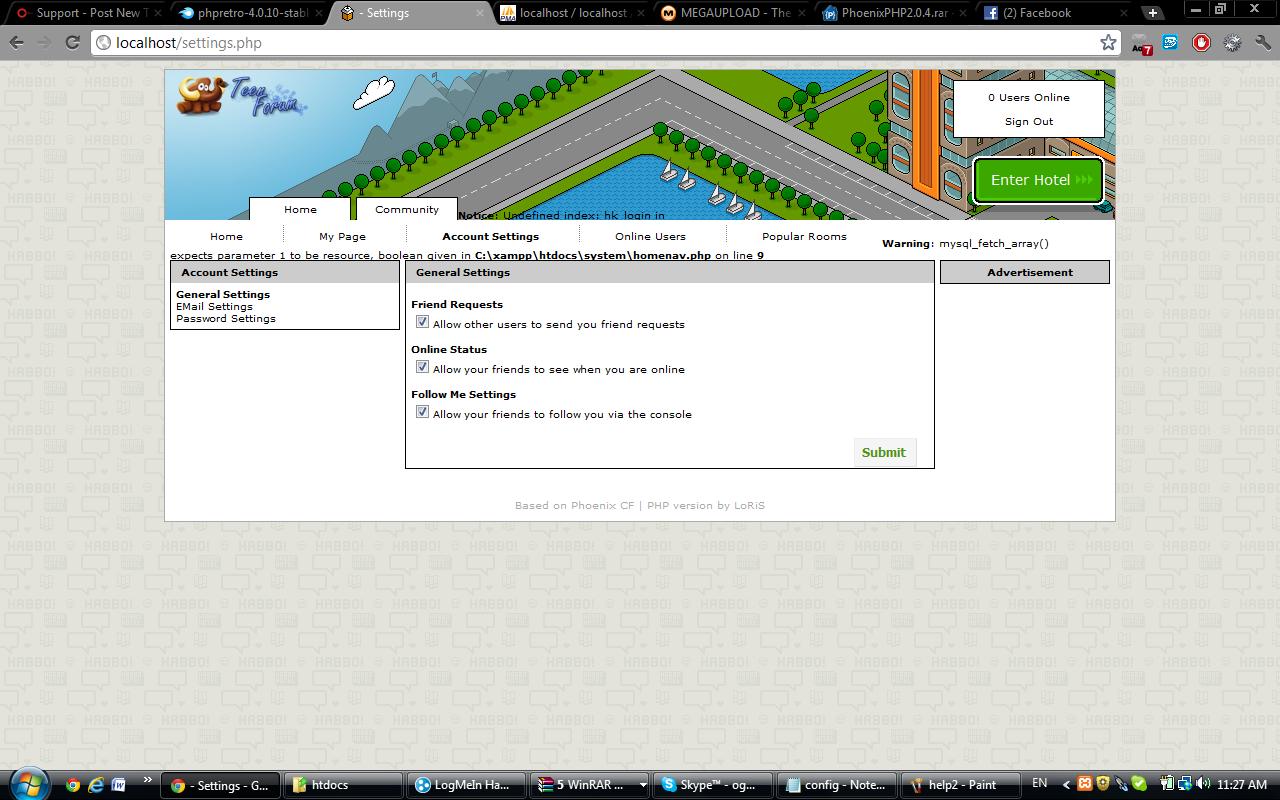1280x800 pixels.
Task: Switch to the phpretro-4.0.10 tab
Action: click(251, 13)
